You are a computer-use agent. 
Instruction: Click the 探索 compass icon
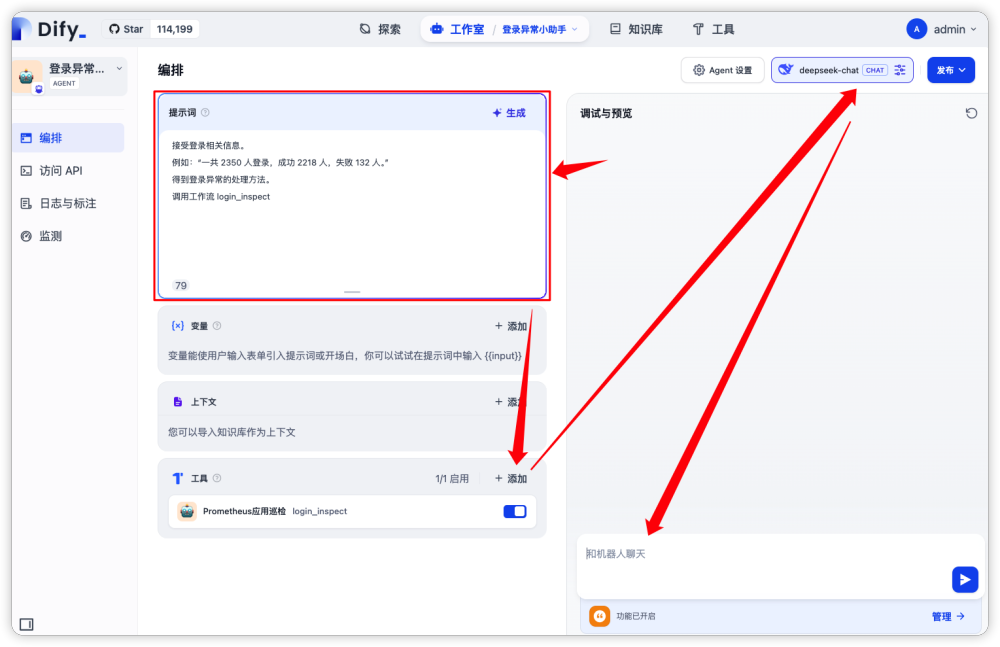(365, 29)
